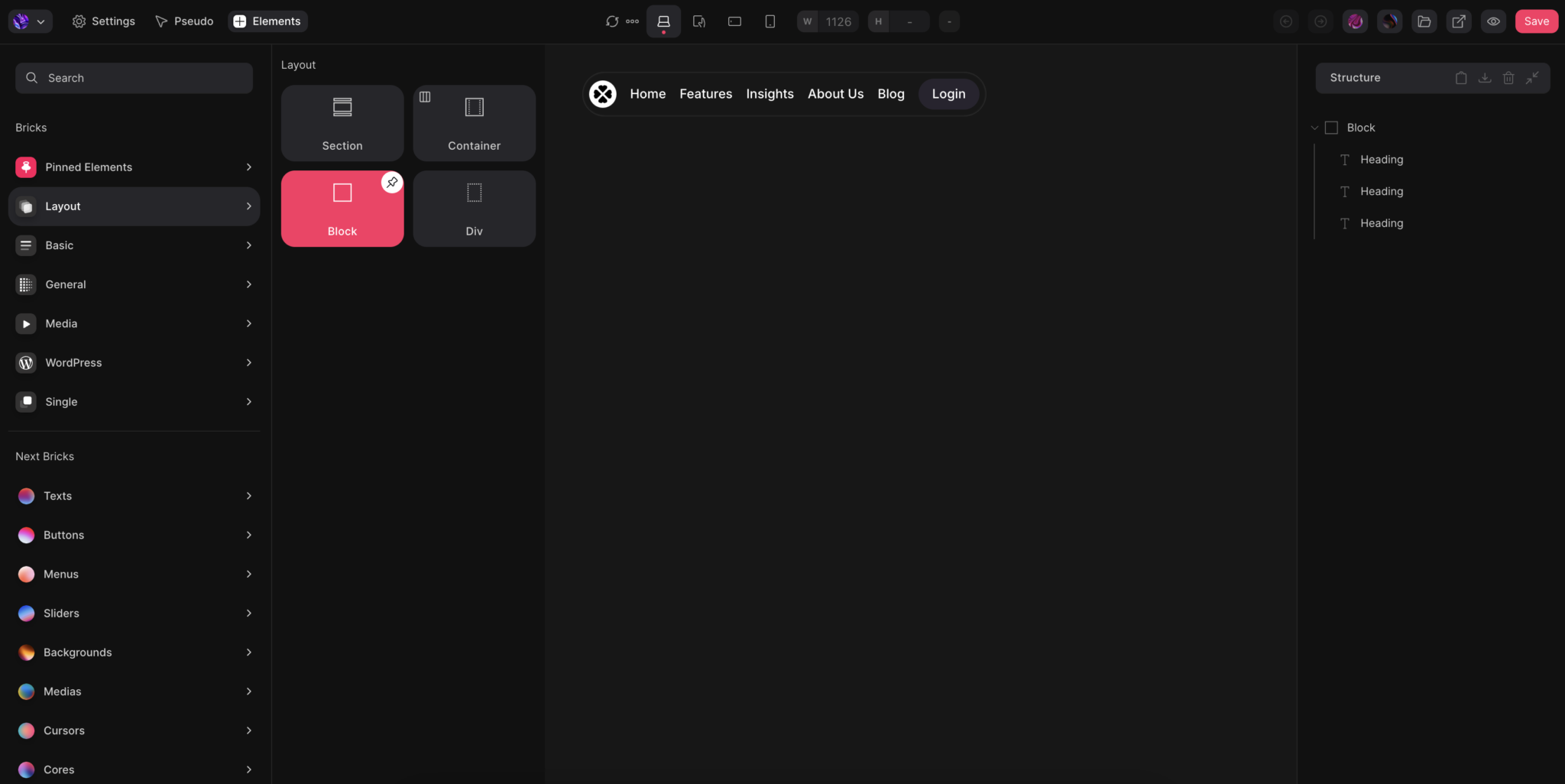The height and width of the screenshot is (784, 1565).
Task: Select the Elements tab
Action: (267, 21)
